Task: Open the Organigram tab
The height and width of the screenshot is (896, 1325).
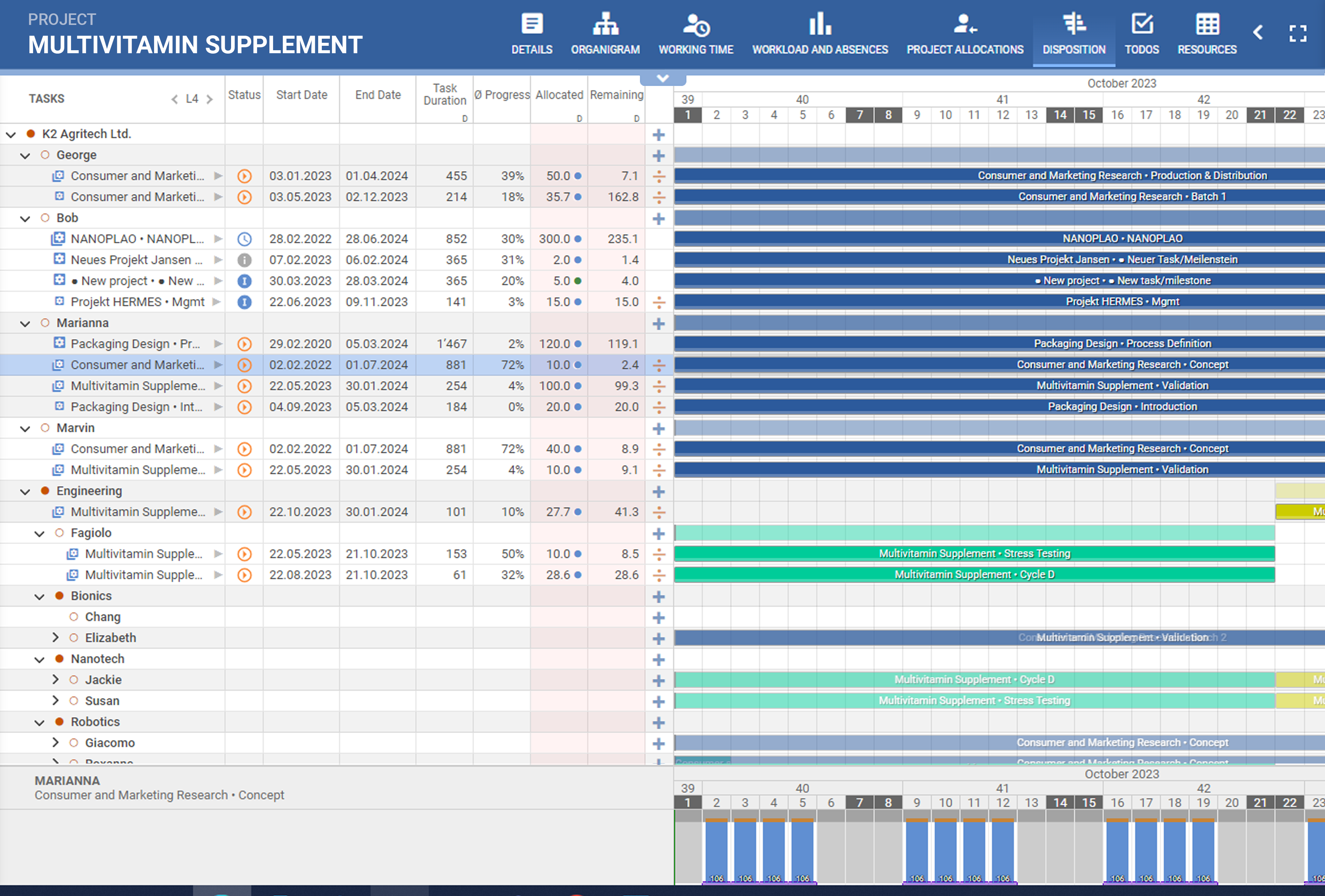Action: coord(605,34)
